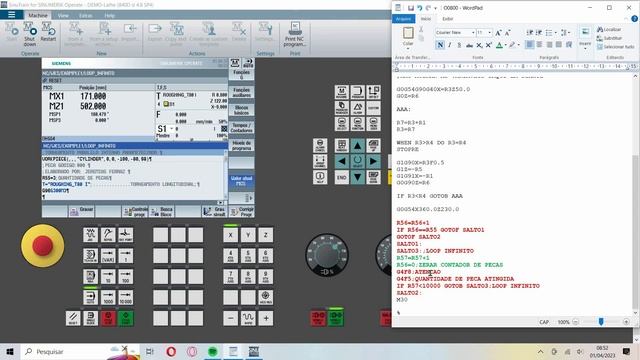Image resolution: width=640 pixels, height=360 pixels.
Task: Toggle bold (N) in WordPad
Action: (x=440, y=45)
